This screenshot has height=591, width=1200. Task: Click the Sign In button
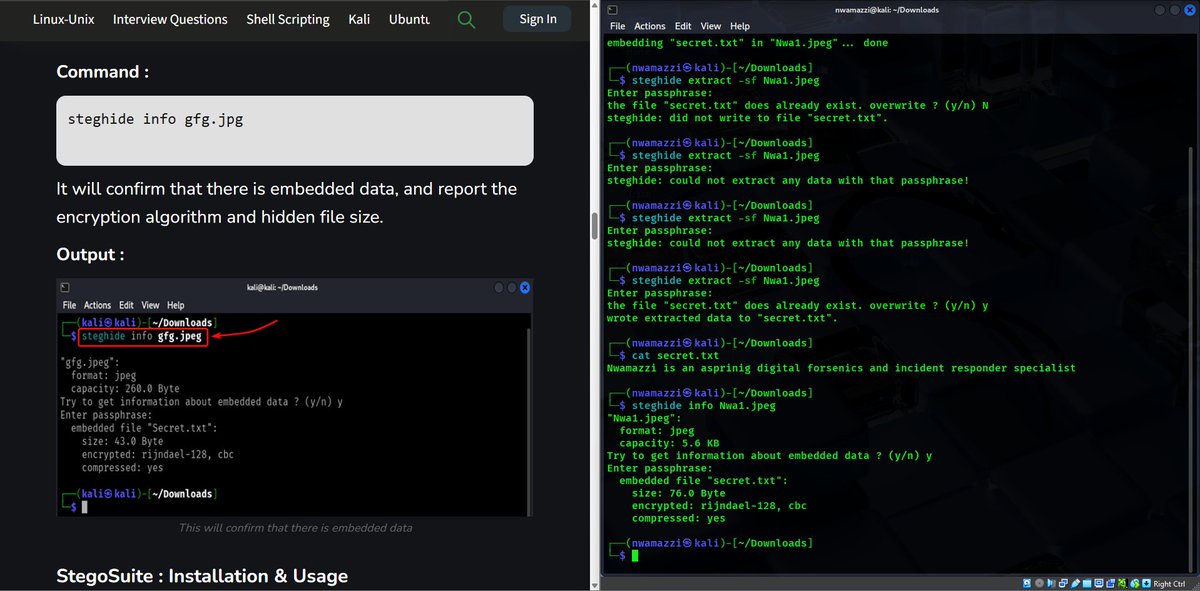[537, 19]
